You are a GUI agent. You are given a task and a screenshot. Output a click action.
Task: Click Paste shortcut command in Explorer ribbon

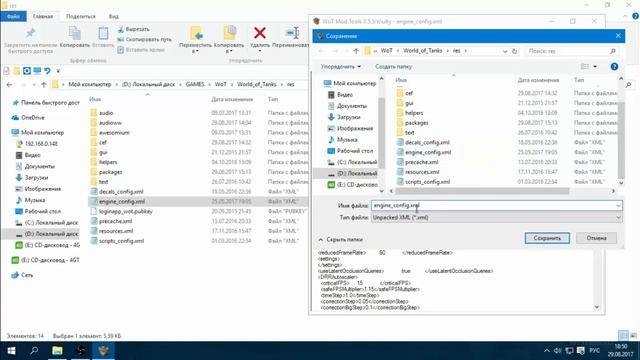click(141, 50)
